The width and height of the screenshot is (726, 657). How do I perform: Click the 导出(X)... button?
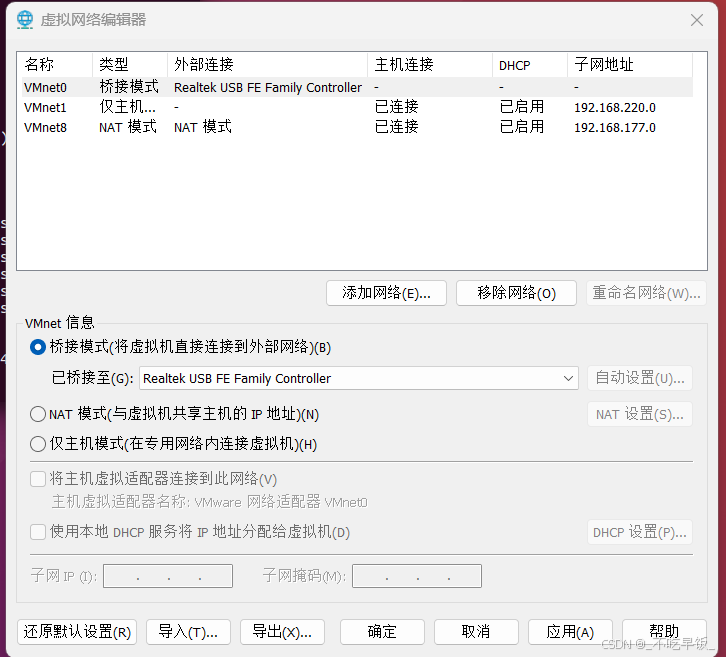coord(282,632)
